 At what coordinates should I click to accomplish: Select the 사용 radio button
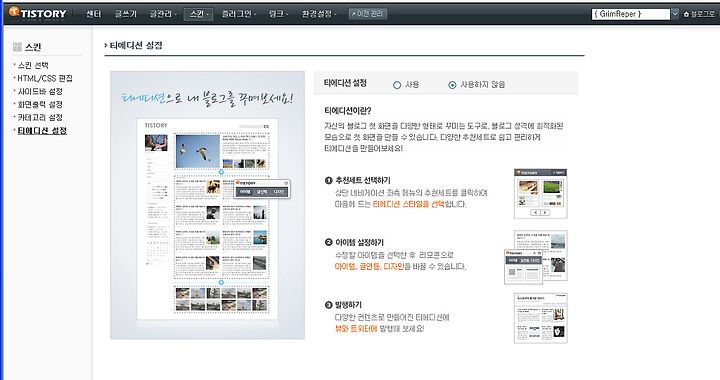tap(397, 85)
